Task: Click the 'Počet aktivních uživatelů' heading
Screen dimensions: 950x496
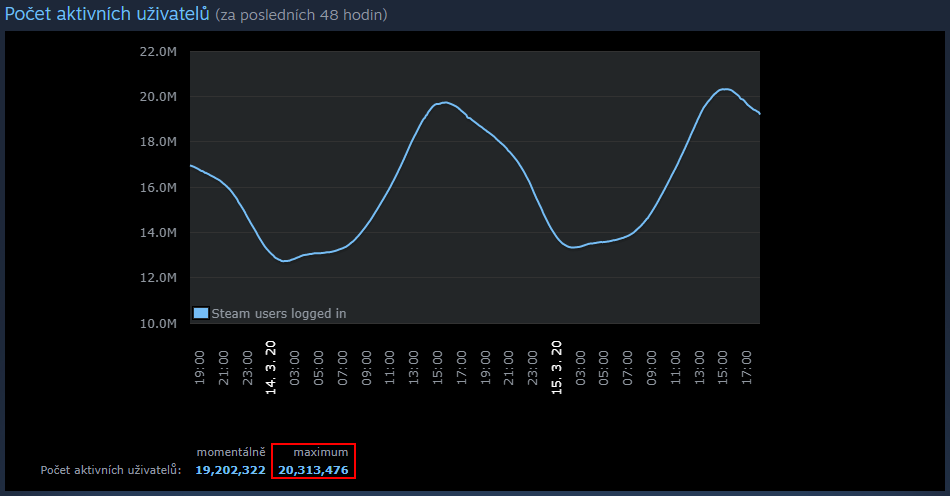Action: pos(107,14)
